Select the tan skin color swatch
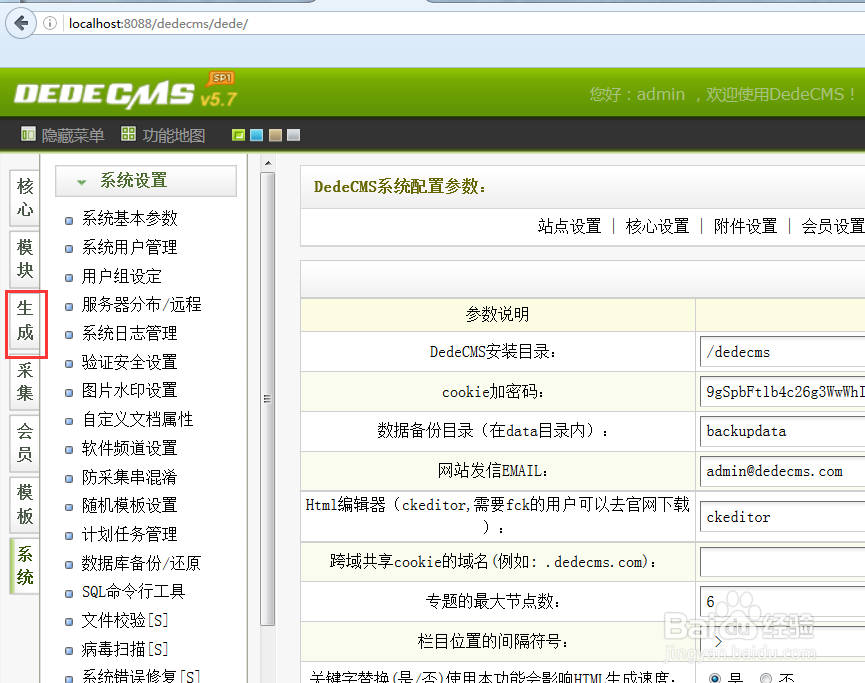865x683 pixels. pos(275,135)
